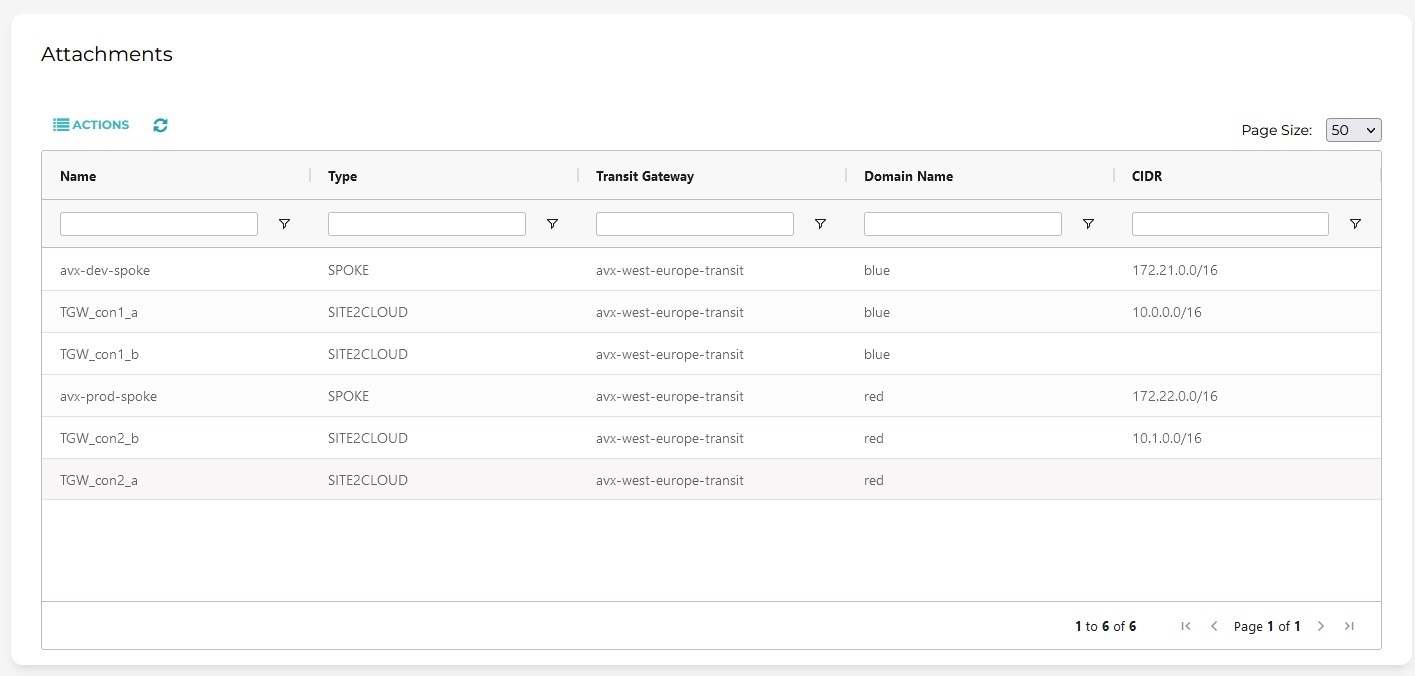Click the red domain of avx-prod-spoke

click(874, 396)
